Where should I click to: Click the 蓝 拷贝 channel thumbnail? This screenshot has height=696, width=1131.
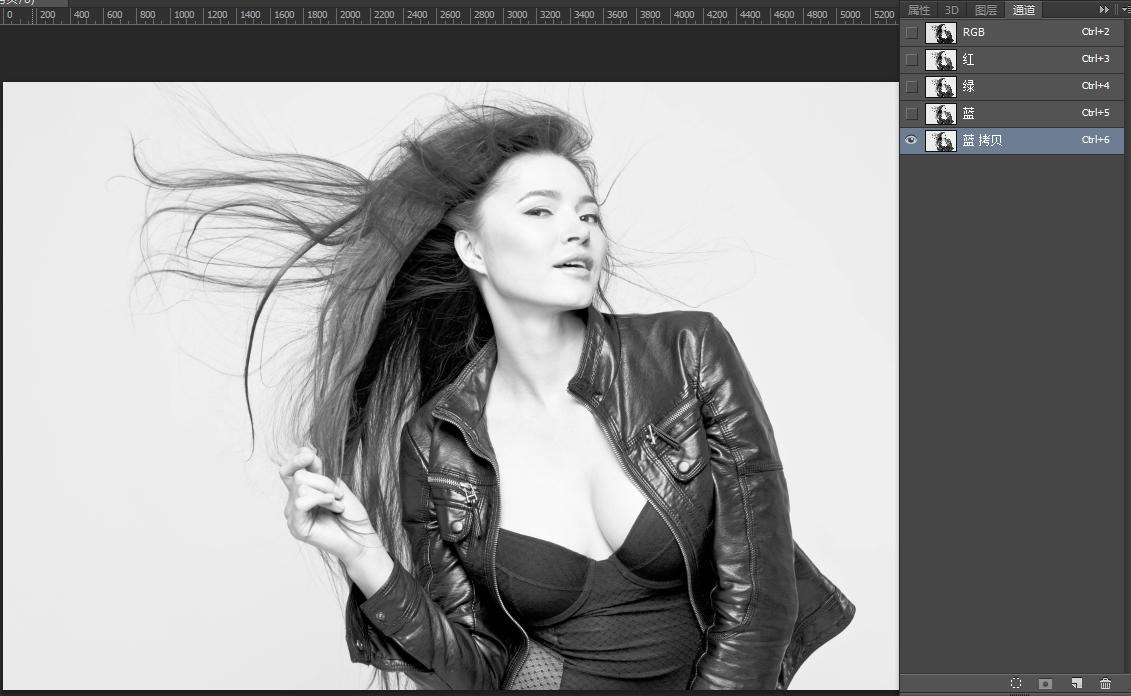941,140
